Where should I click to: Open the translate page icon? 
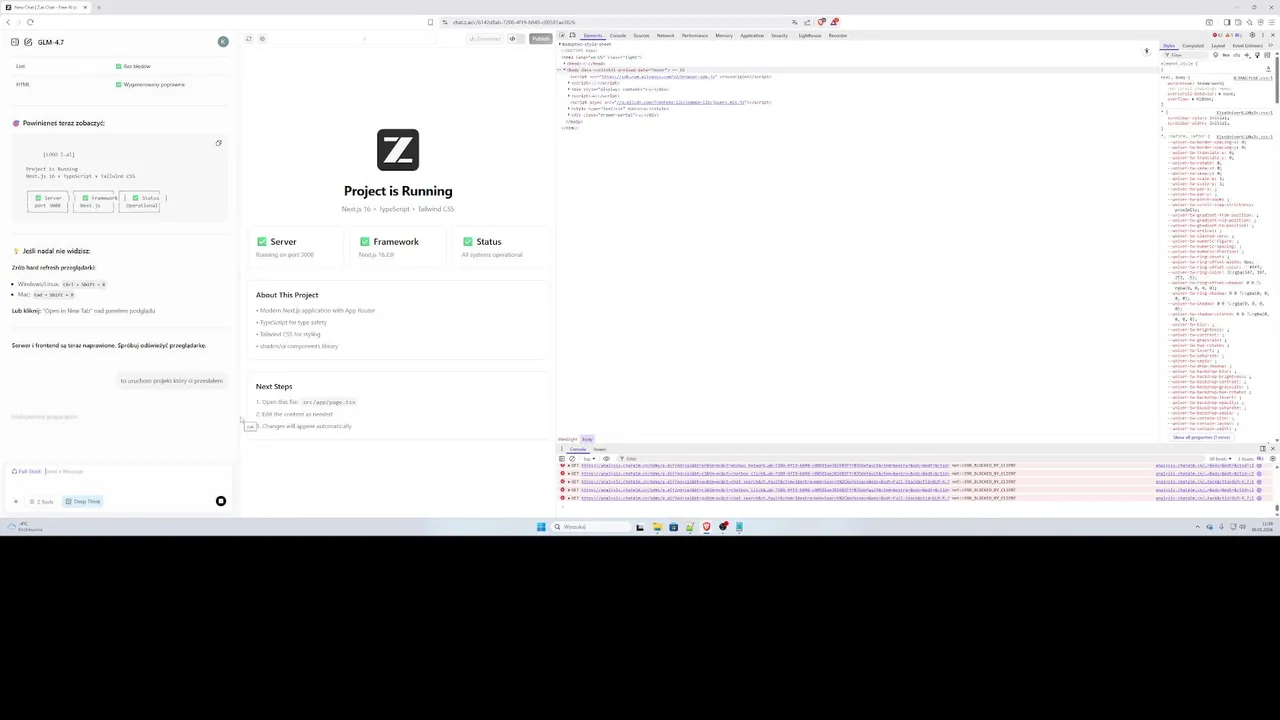795,22
